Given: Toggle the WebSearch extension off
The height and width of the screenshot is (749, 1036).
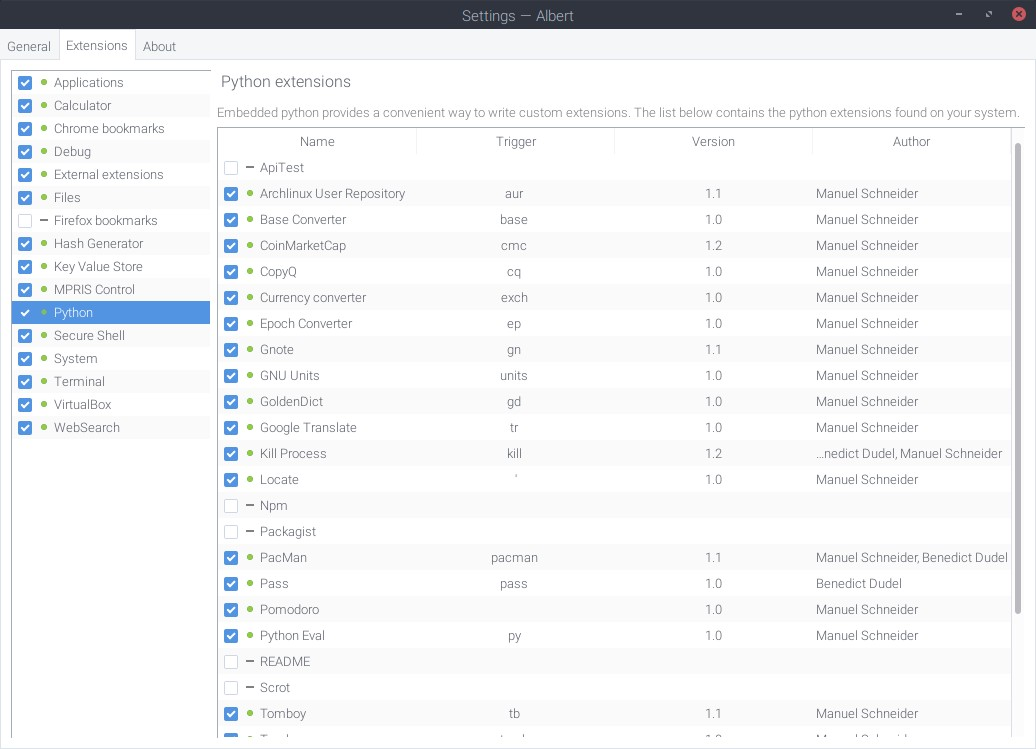Looking at the screenshot, I should pos(24,427).
